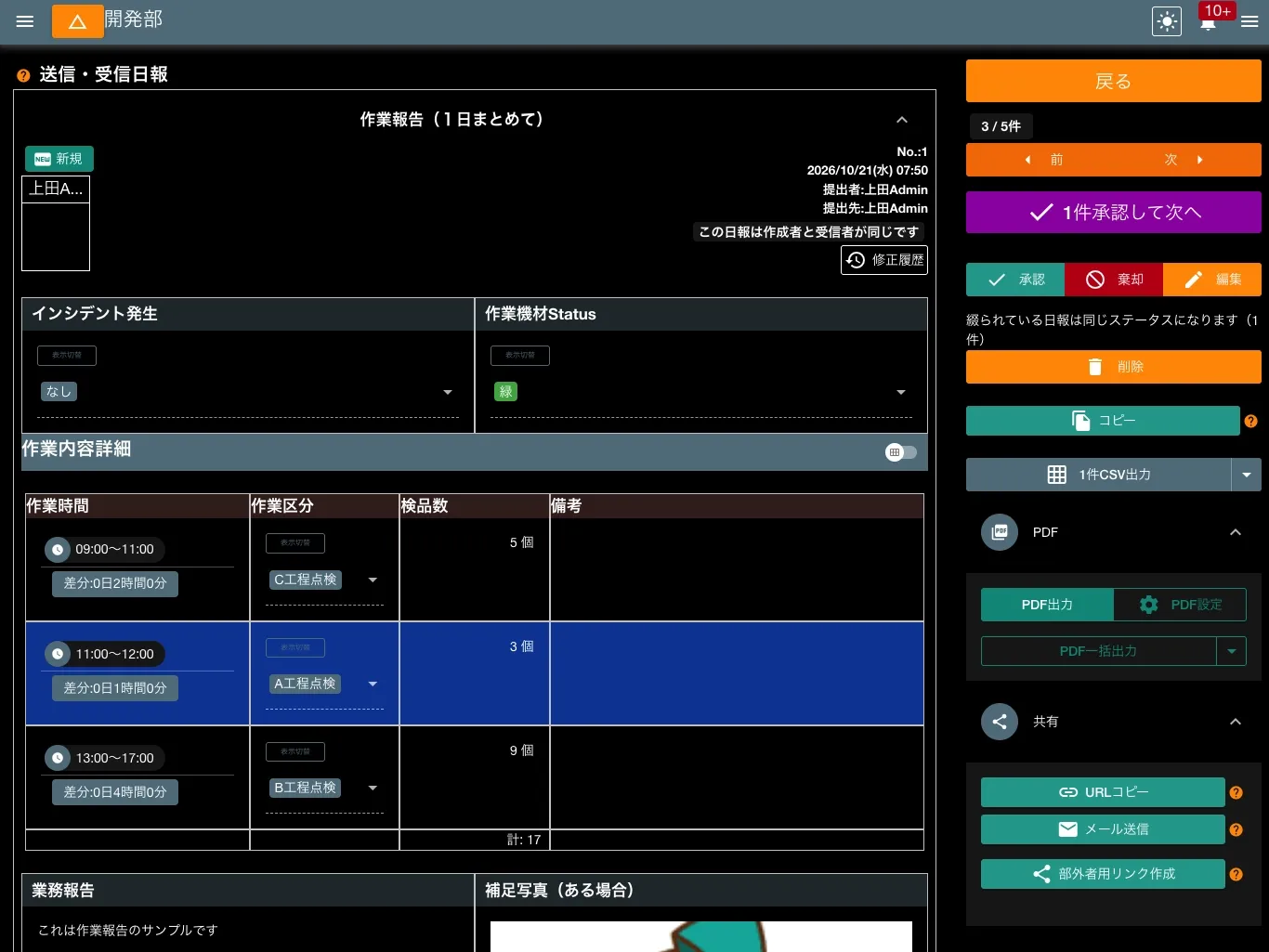Open the notifications bell with 10+ badge

point(1209,21)
